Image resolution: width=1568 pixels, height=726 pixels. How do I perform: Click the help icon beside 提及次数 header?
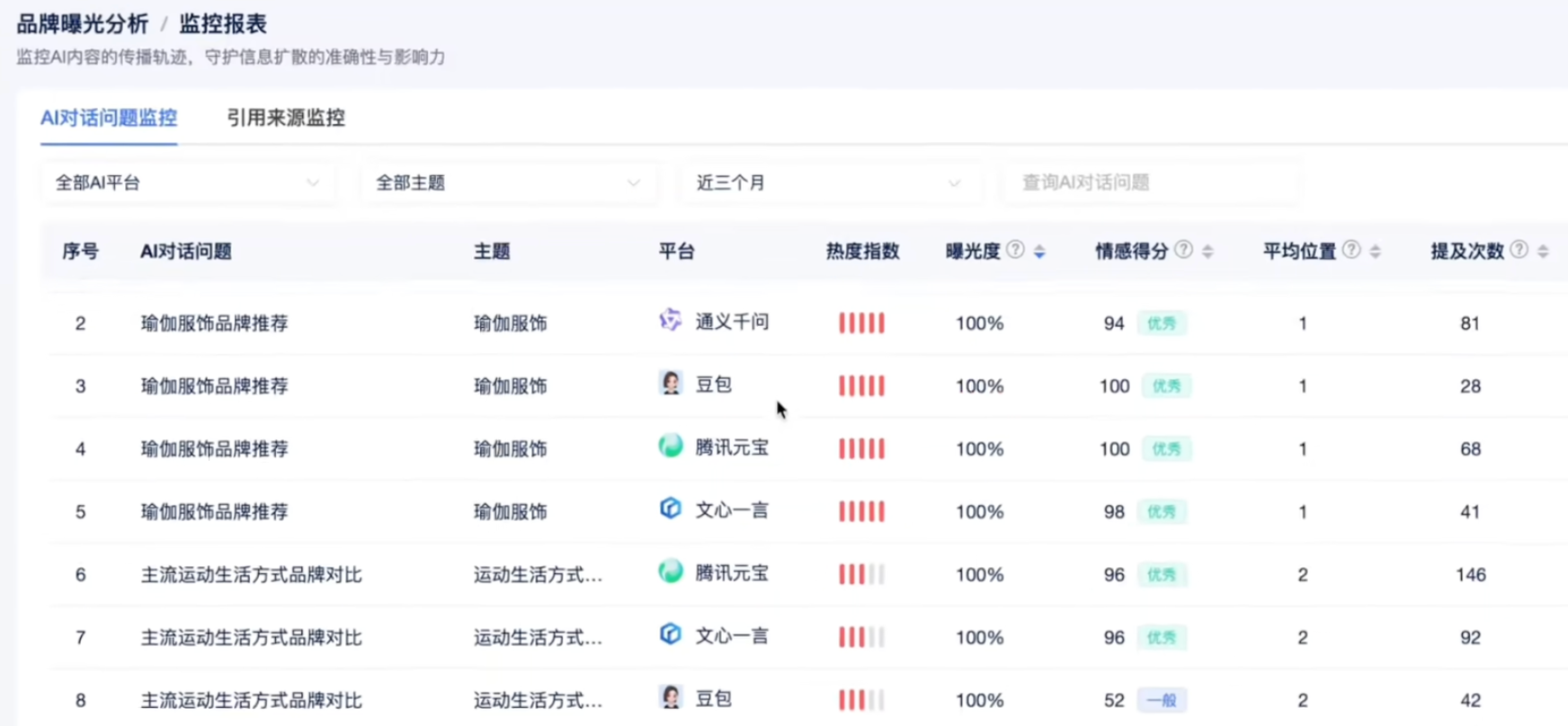tap(1519, 251)
